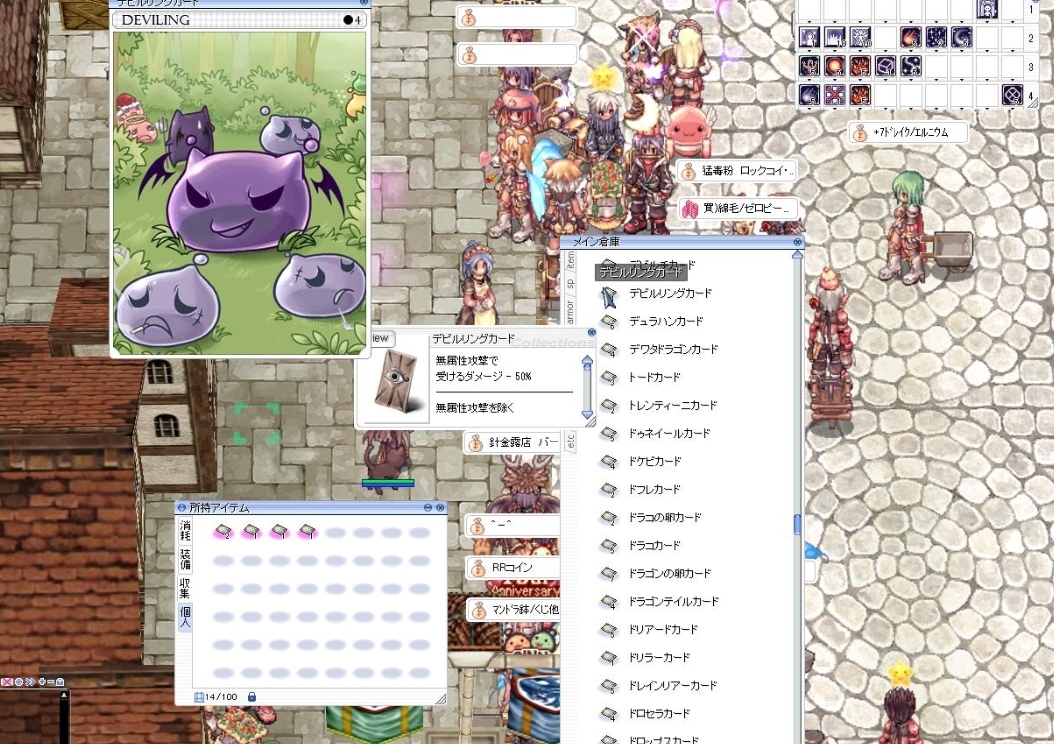Viewport: 1054px width, 744px height.
Task: Select the cube-shaped skill in hotbar row 3
Action: click(885, 66)
